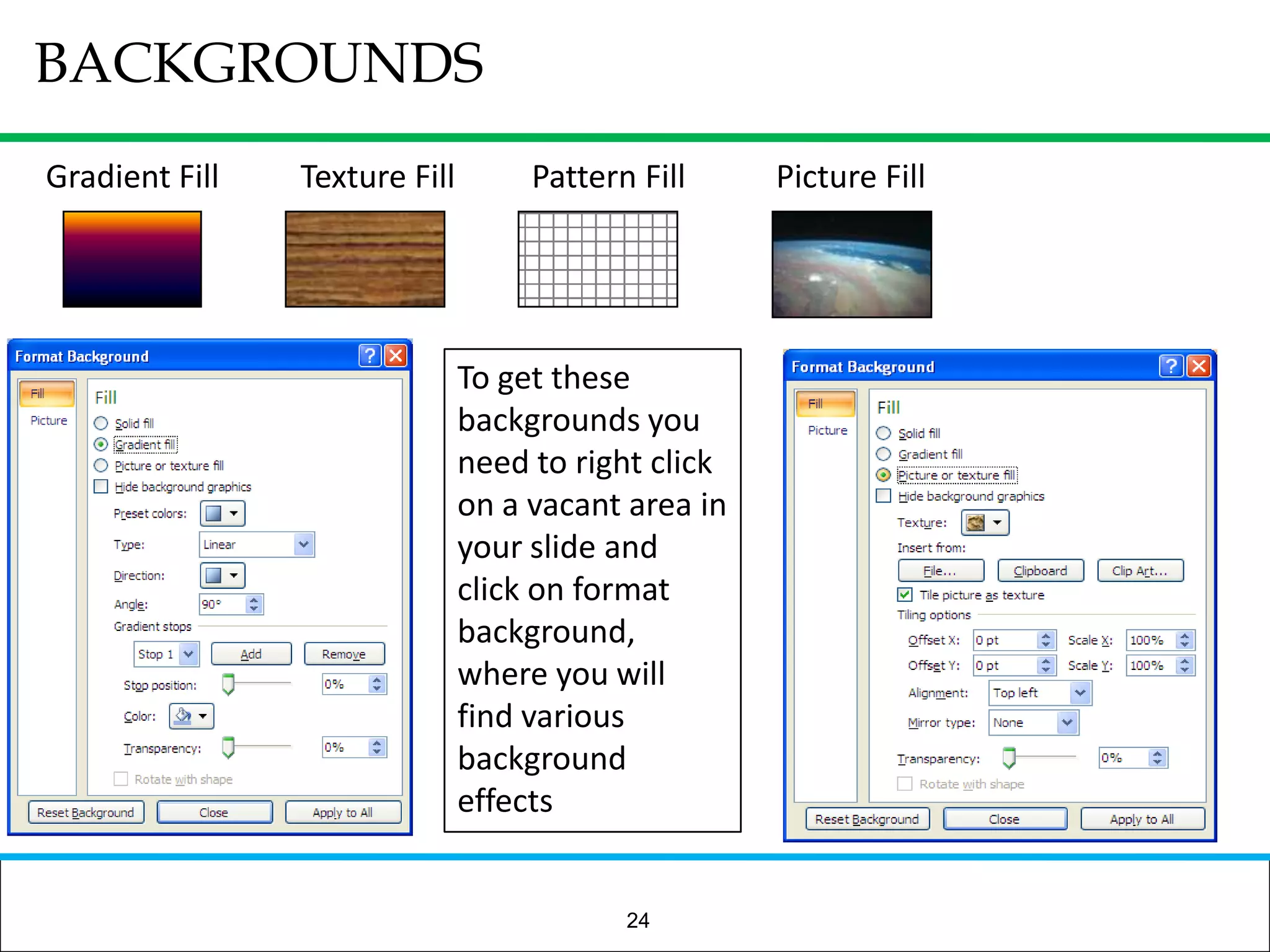
Task: Open the Preset colors gradient icon picker
Action: tap(223, 513)
